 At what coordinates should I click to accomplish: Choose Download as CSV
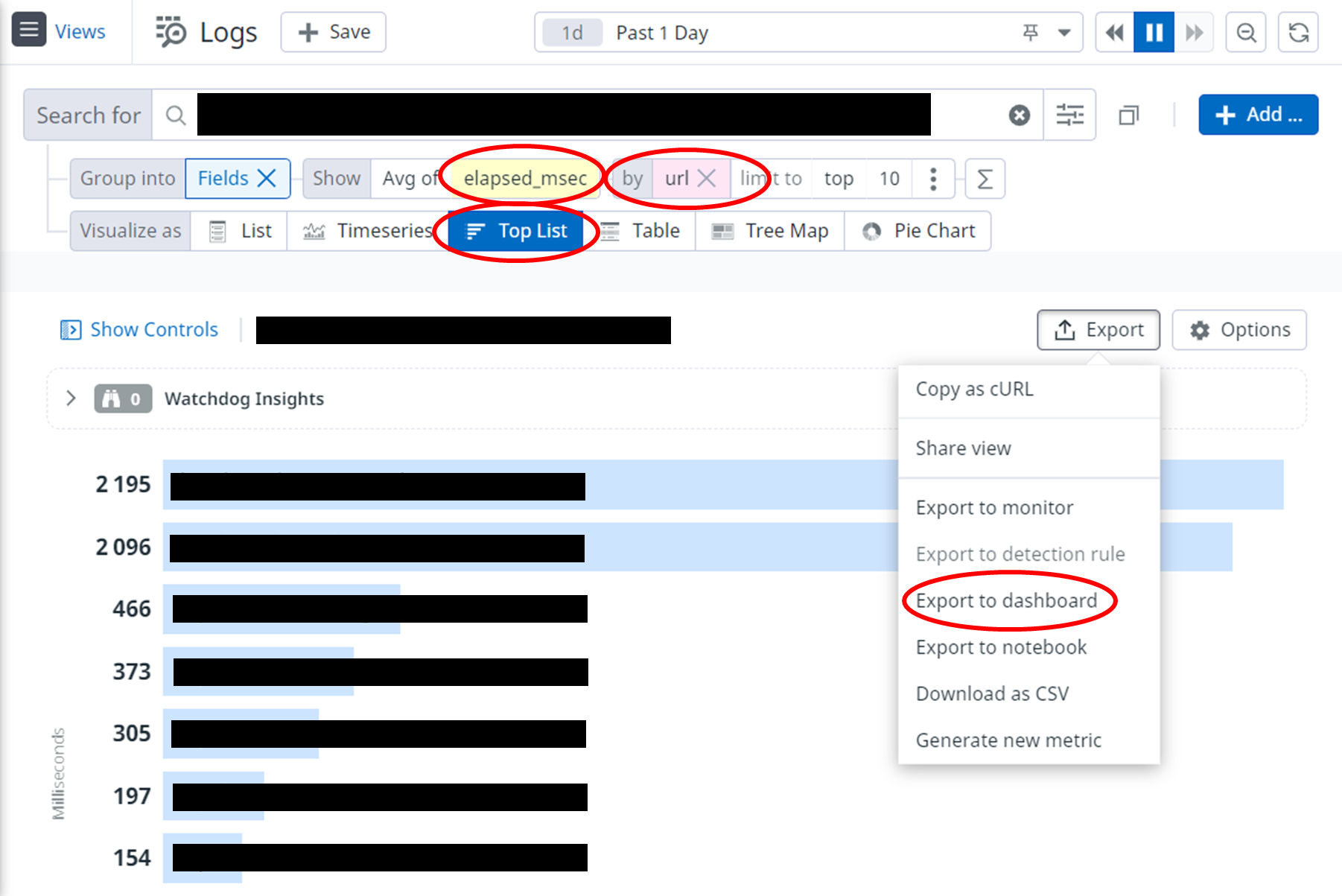[x=1028, y=693]
